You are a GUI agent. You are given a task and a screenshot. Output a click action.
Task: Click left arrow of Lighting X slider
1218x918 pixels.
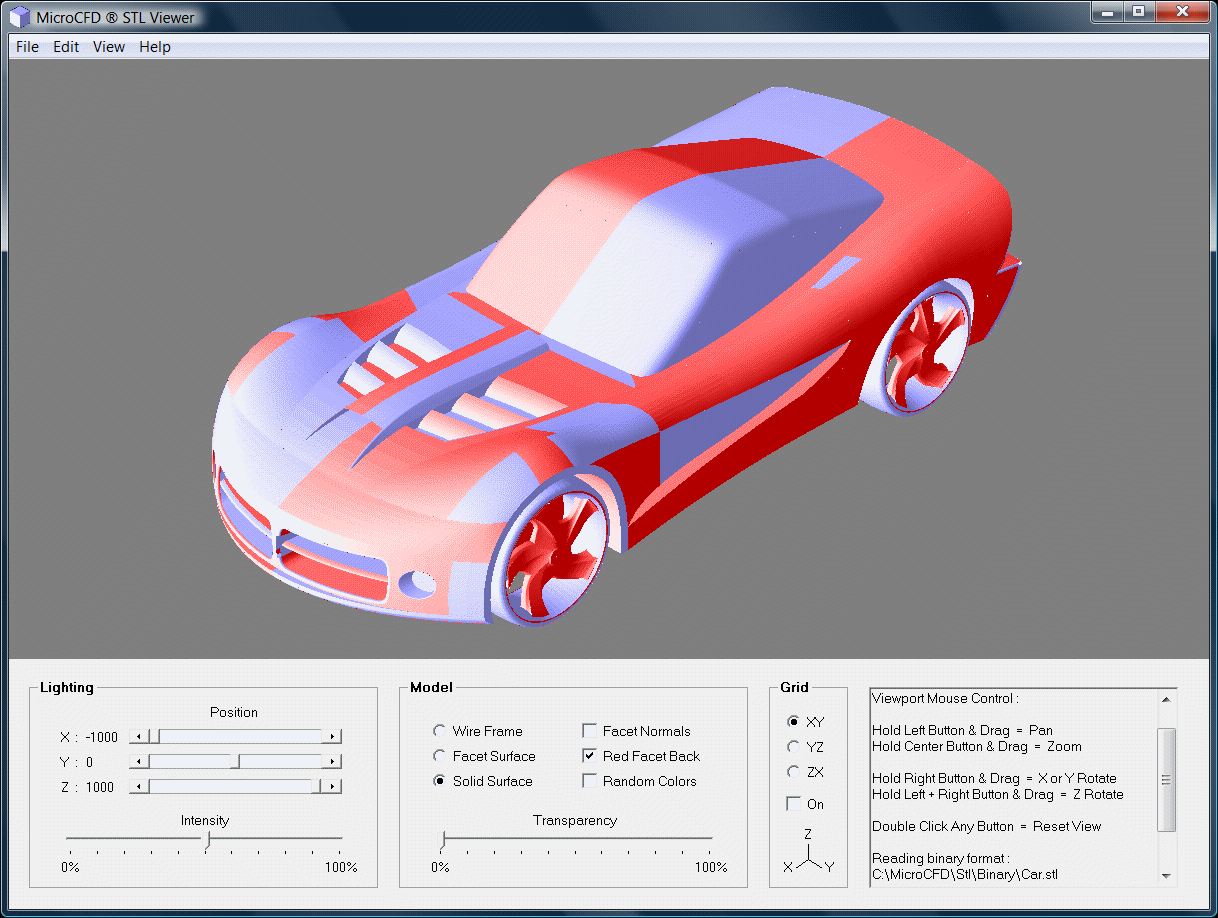pyautogui.click(x=138, y=737)
